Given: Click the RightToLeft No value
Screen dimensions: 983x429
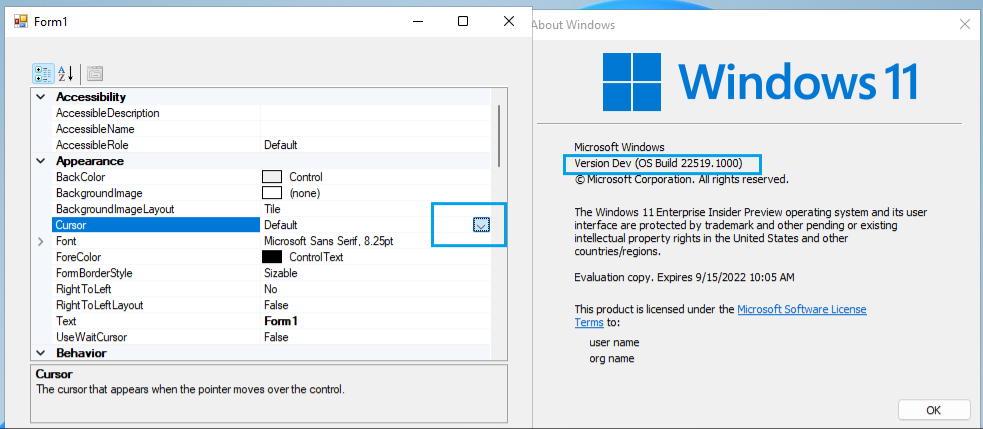Looking at the screenshot, I should pyautogui.click(x=271, y=289).
